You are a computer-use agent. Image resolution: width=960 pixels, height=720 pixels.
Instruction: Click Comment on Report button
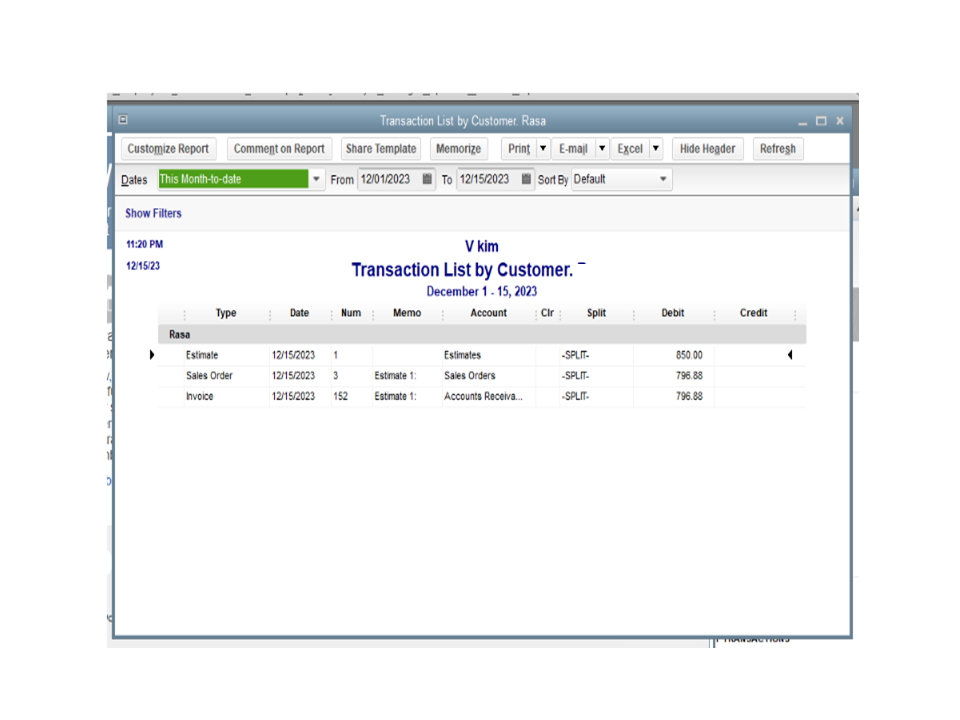pyautogui.click(x=279, y=149)
